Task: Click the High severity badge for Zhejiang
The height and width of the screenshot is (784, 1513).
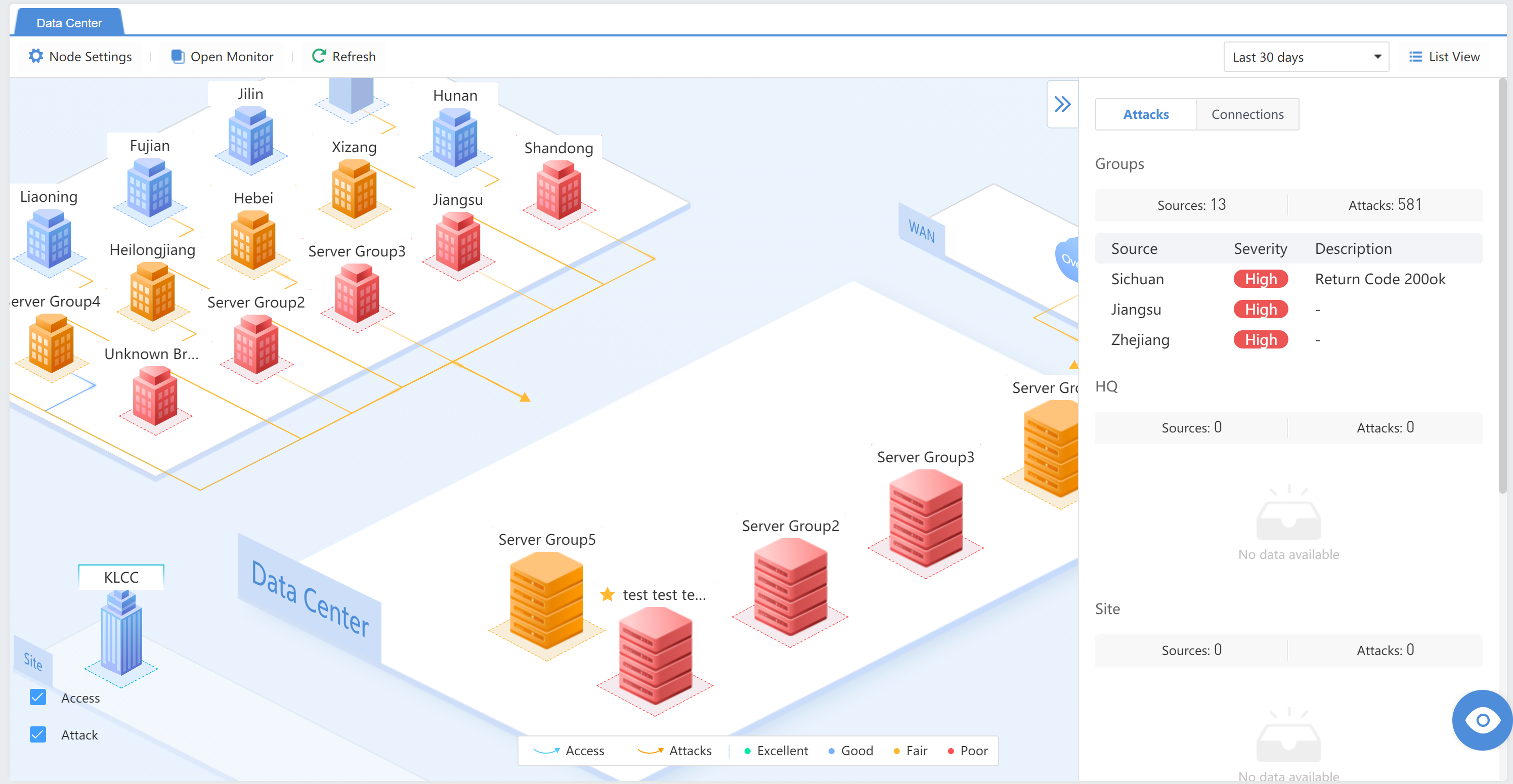Action: click(1261, 340)
